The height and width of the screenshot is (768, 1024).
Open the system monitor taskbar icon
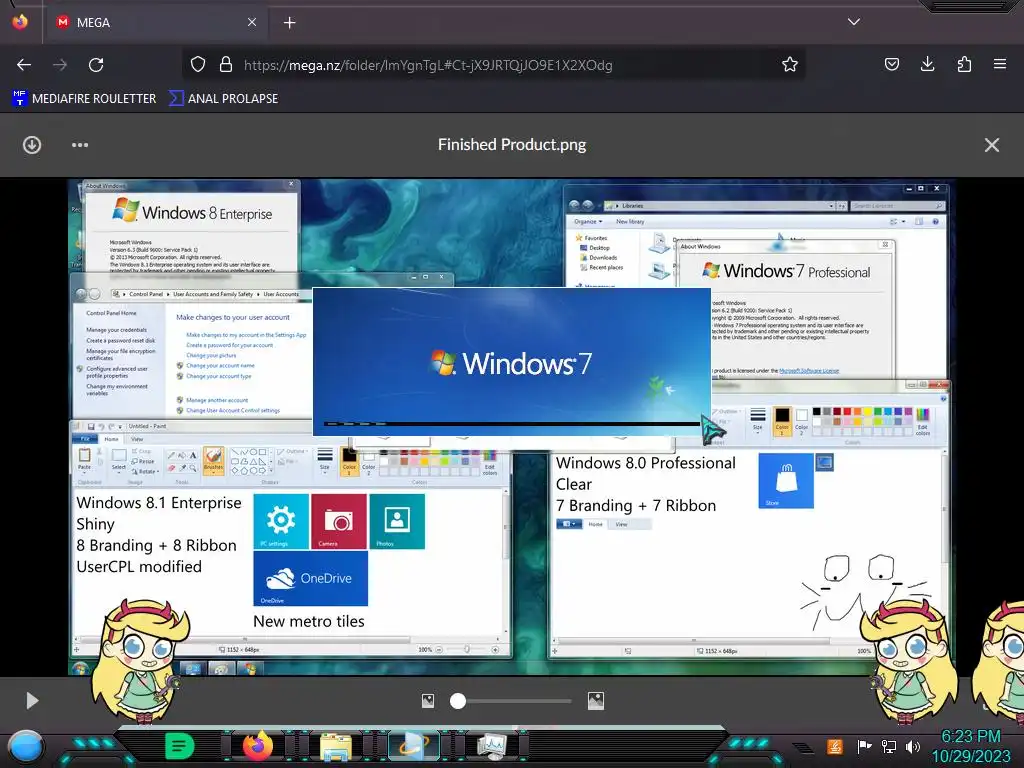[x=492, y=746]
